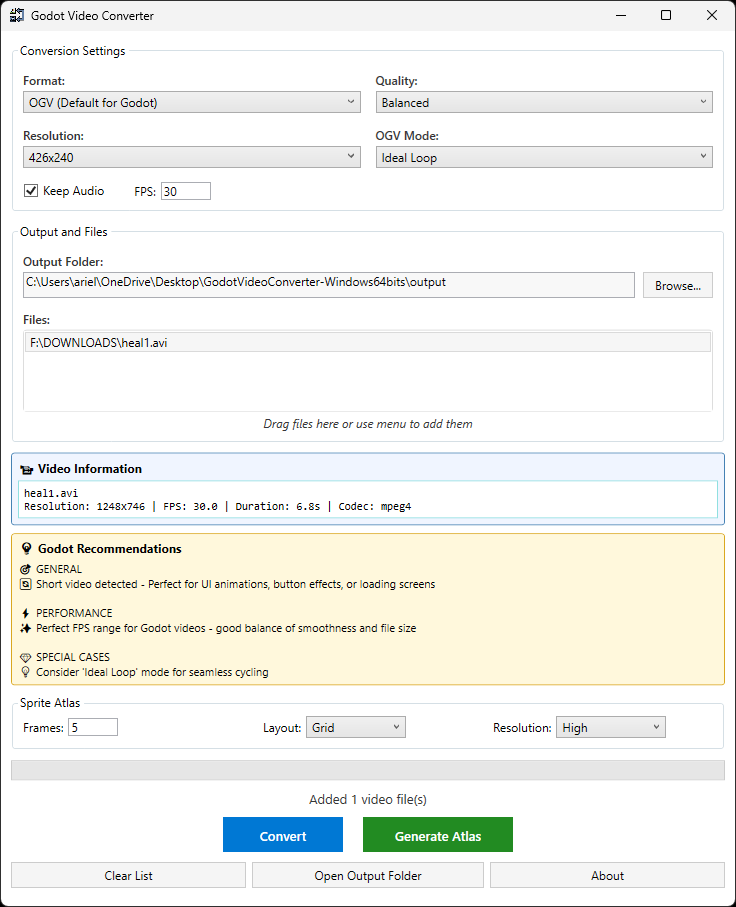736x907 pixels.
Task: Click the conversion progress bar
Action: tap(367, 770)
